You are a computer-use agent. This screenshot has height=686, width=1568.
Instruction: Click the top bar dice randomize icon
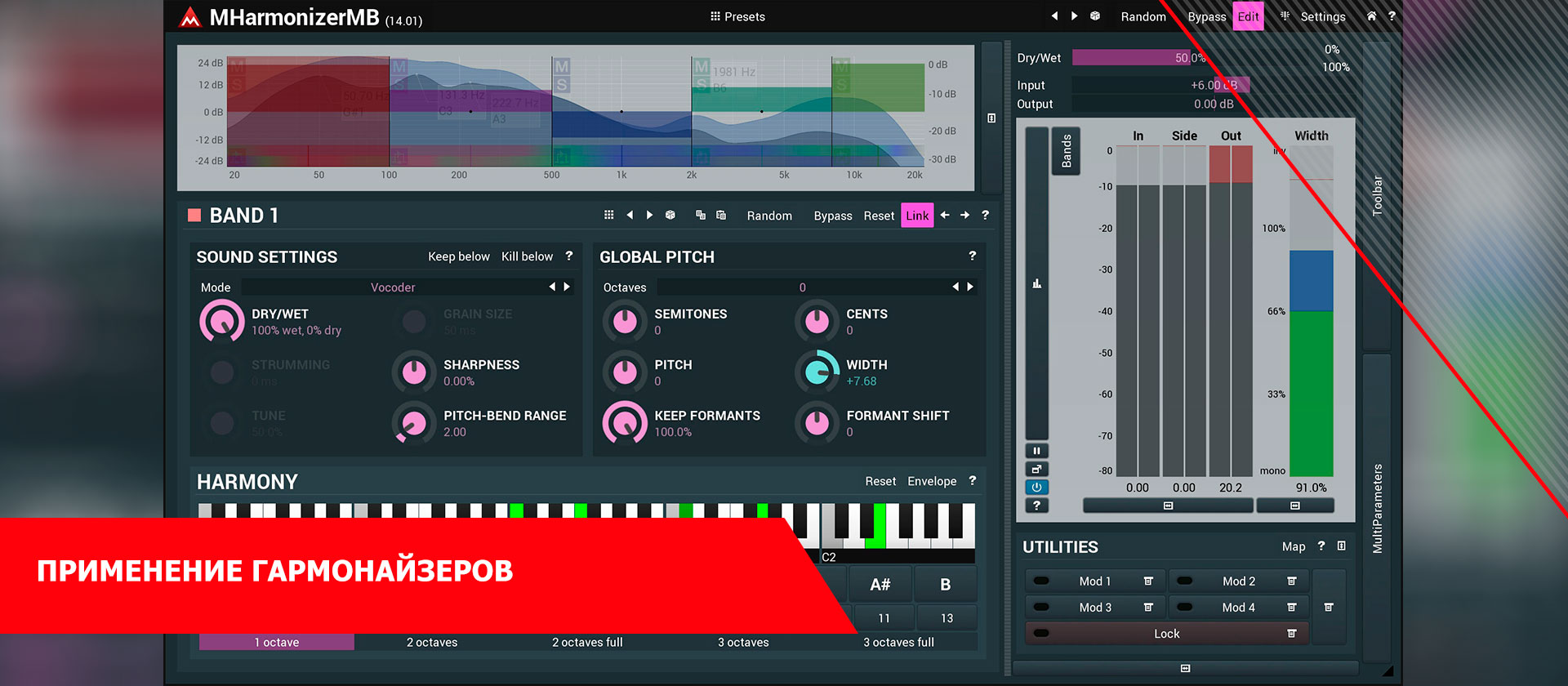pos(1095,16)
